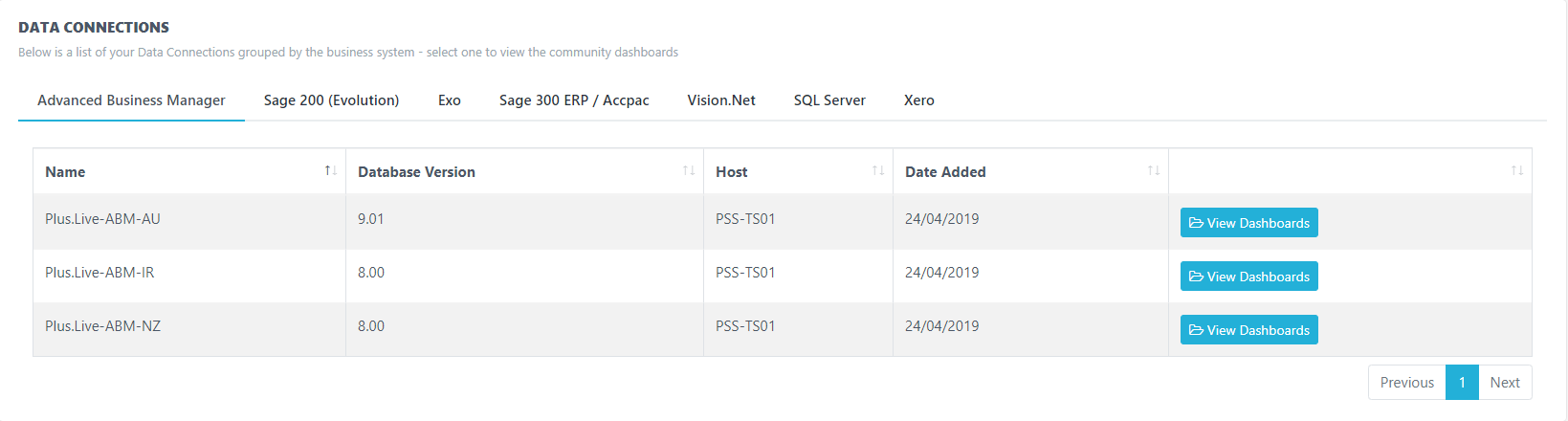View Dashboards for Plus.Live-ABM-IR
Viewport: 1568px width, 421px height.
click(1248, 277)
